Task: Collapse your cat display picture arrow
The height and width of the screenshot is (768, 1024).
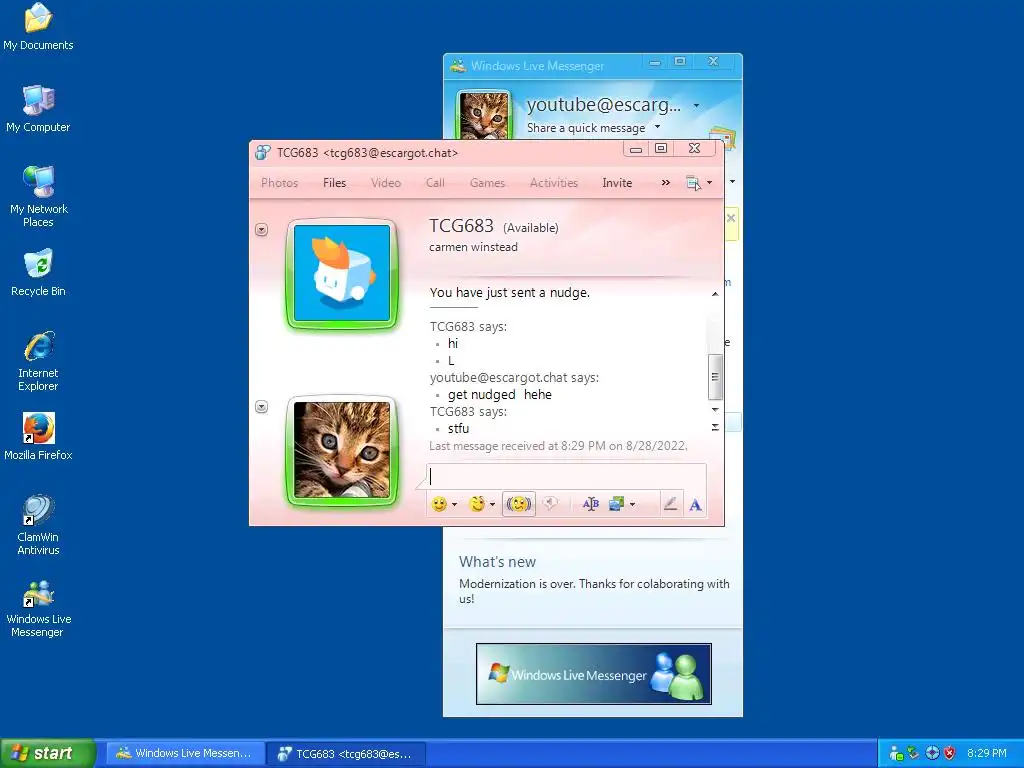Action: (x=261, y=407)
